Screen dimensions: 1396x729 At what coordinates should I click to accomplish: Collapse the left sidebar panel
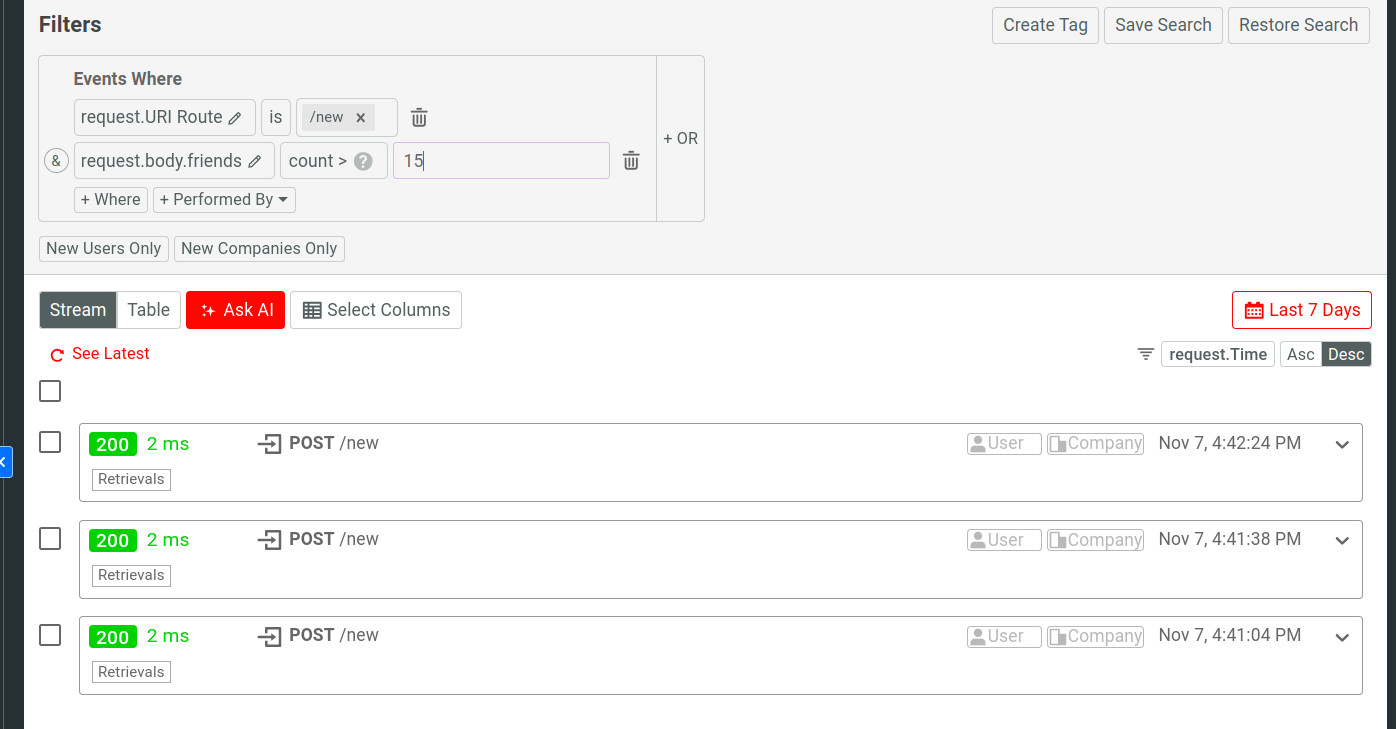7,462
